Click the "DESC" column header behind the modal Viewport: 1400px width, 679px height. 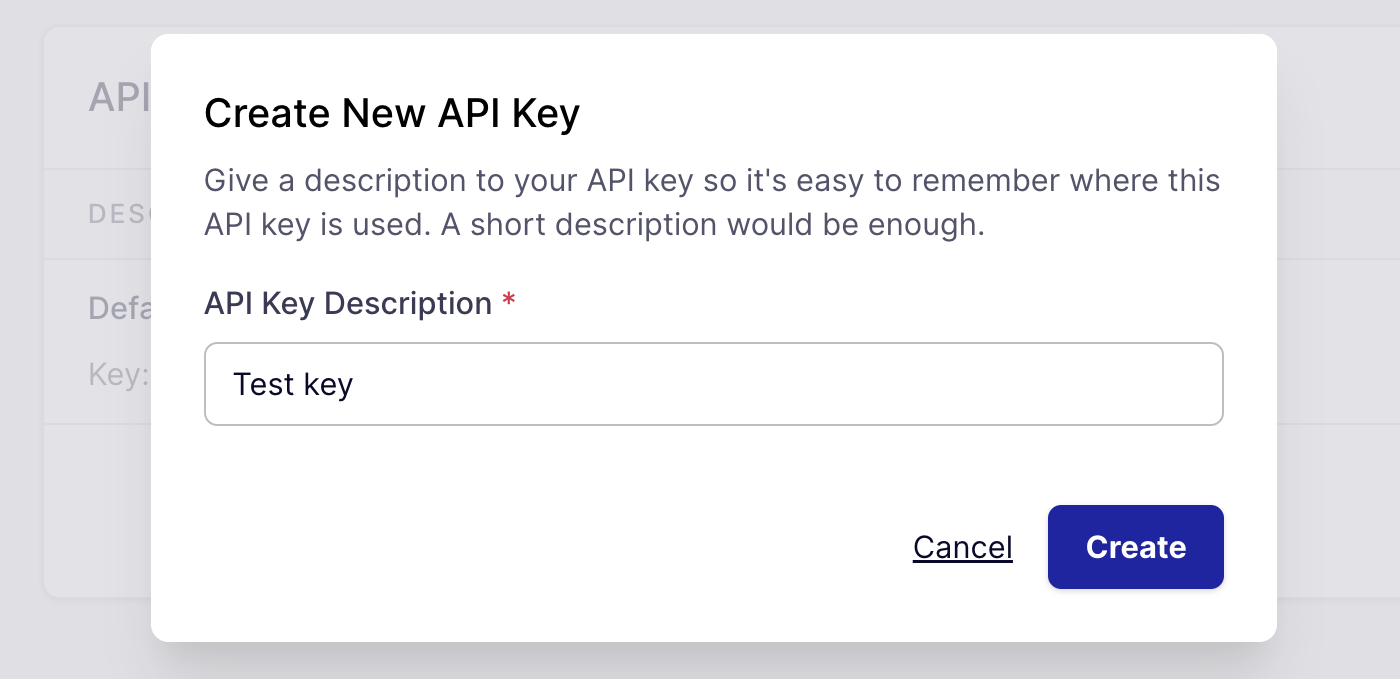point(118,213)
